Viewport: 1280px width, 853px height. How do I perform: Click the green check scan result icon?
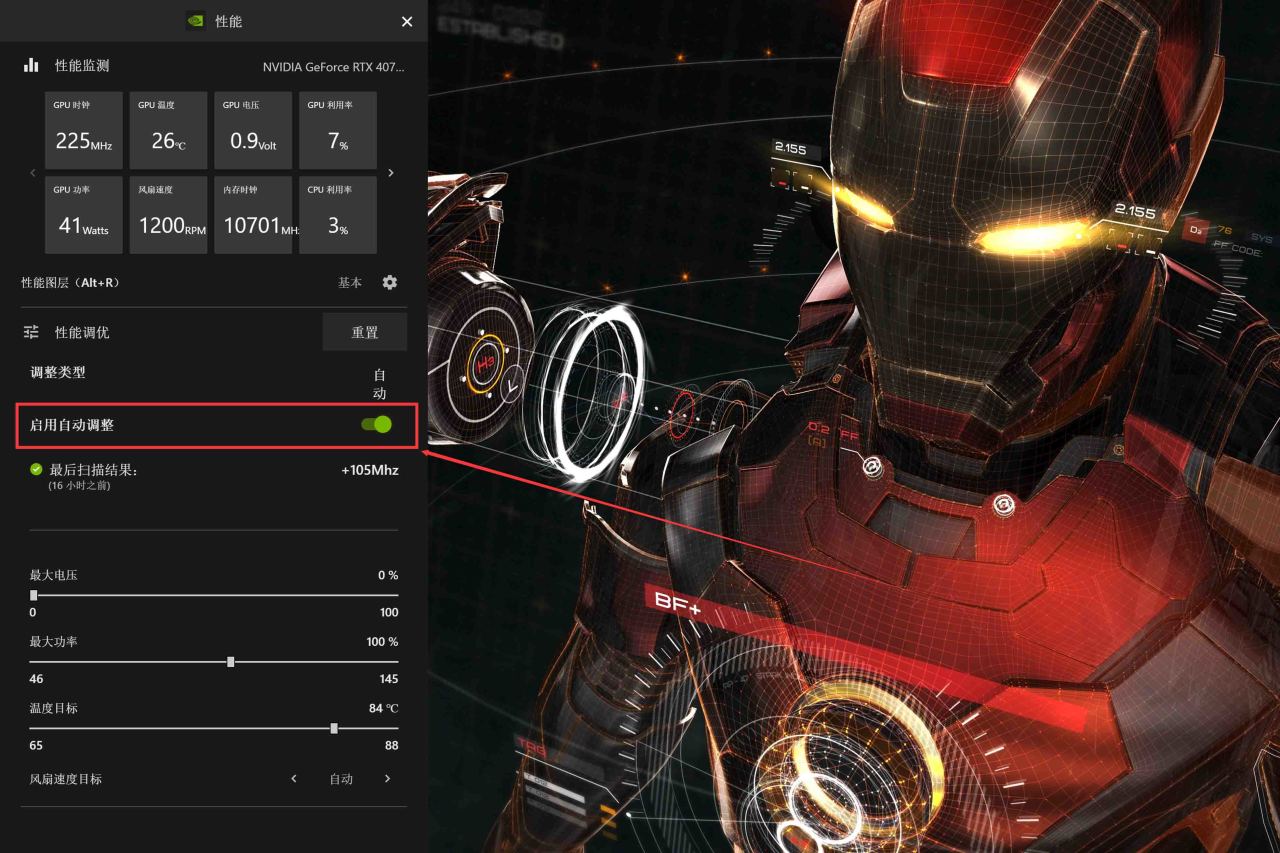tap(37, 469)
